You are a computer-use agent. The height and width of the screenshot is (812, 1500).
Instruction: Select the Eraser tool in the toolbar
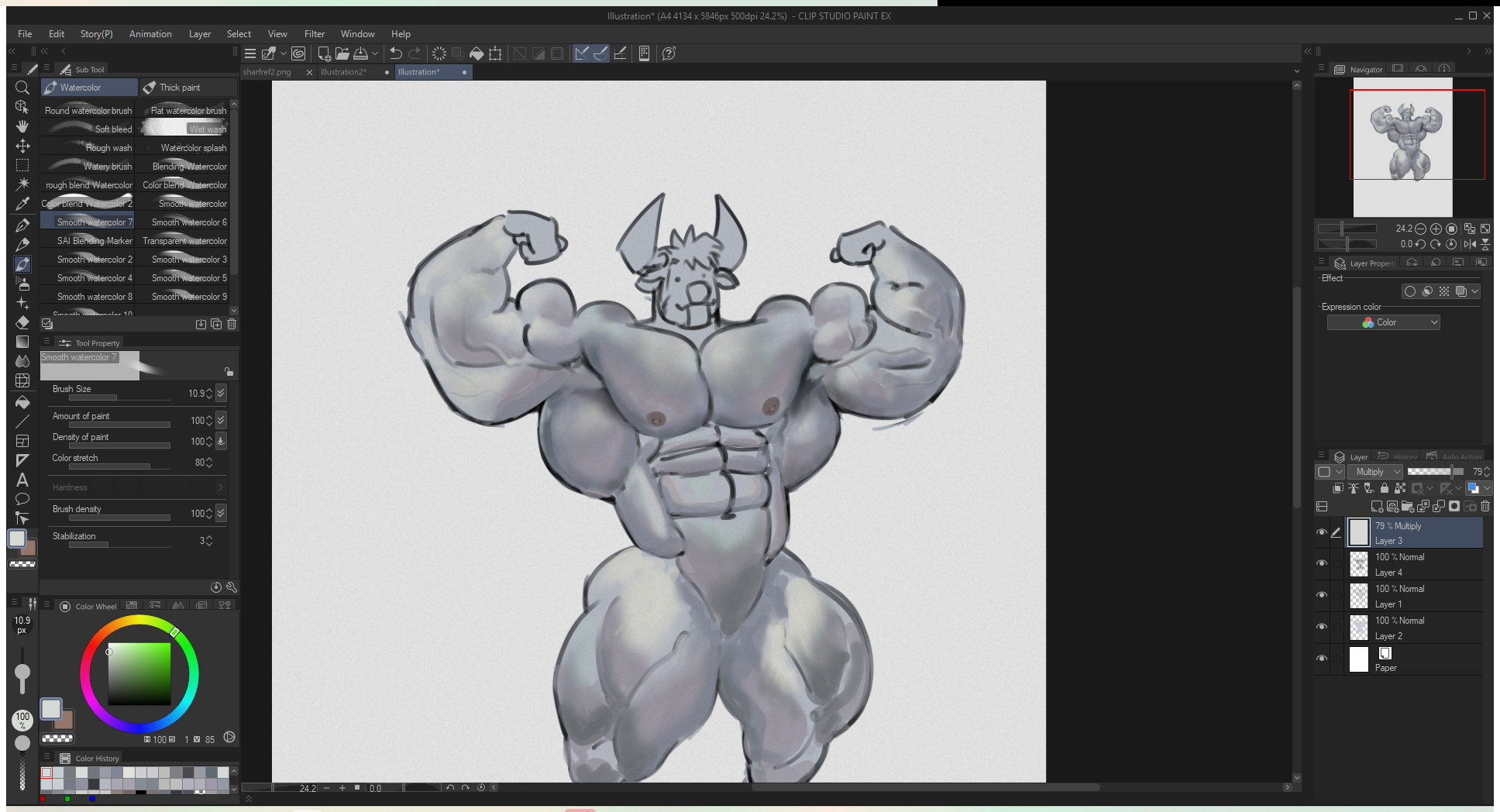[22, 322]
